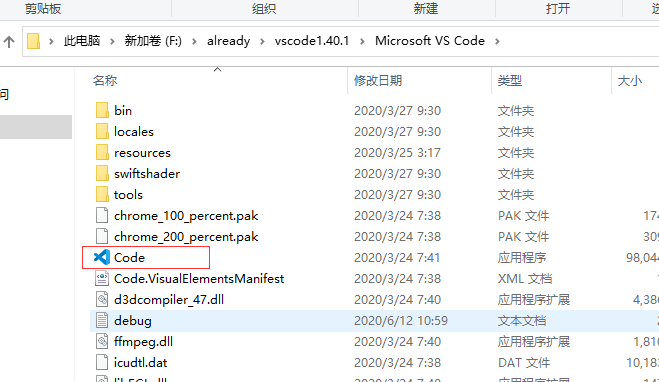659x382 pixels.
Task: Select the swiftshader folder icon
Action: coord(102,174)
